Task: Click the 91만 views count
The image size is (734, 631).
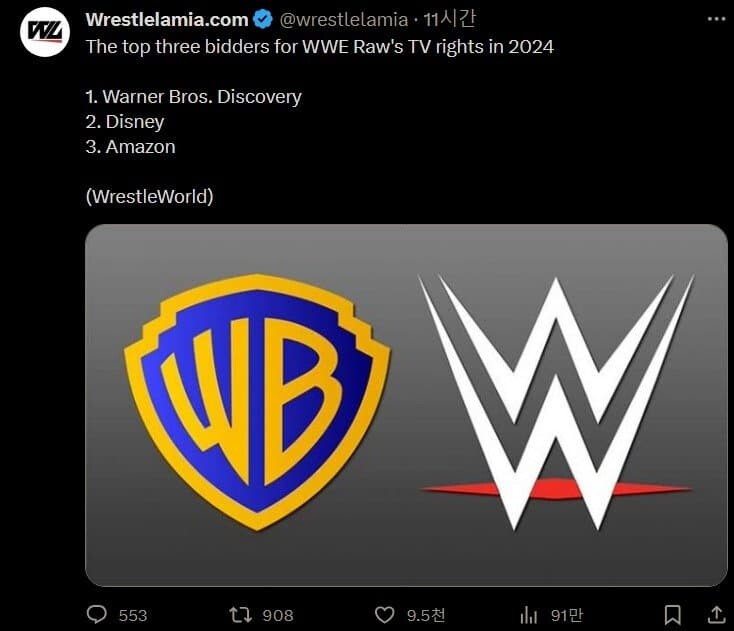Action: [x=566, y=615]
